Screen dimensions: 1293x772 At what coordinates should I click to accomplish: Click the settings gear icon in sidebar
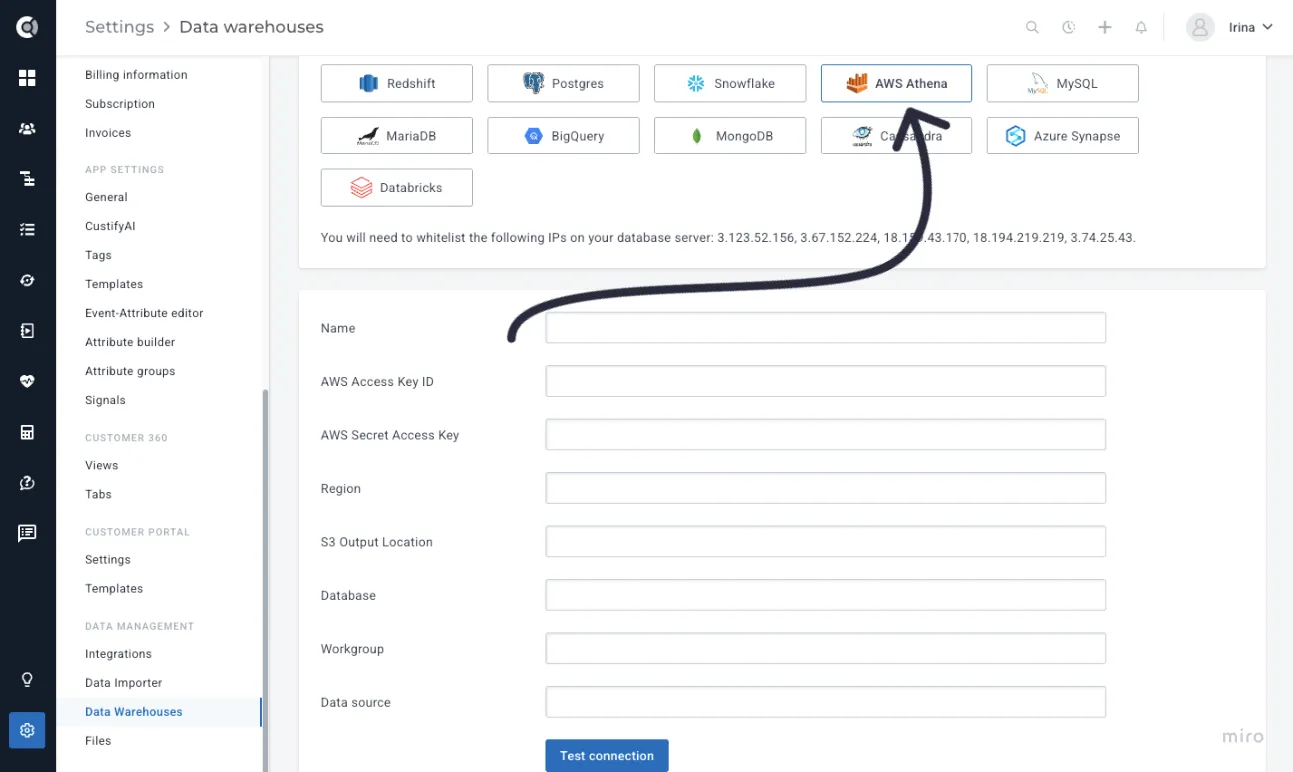[27, 730]
